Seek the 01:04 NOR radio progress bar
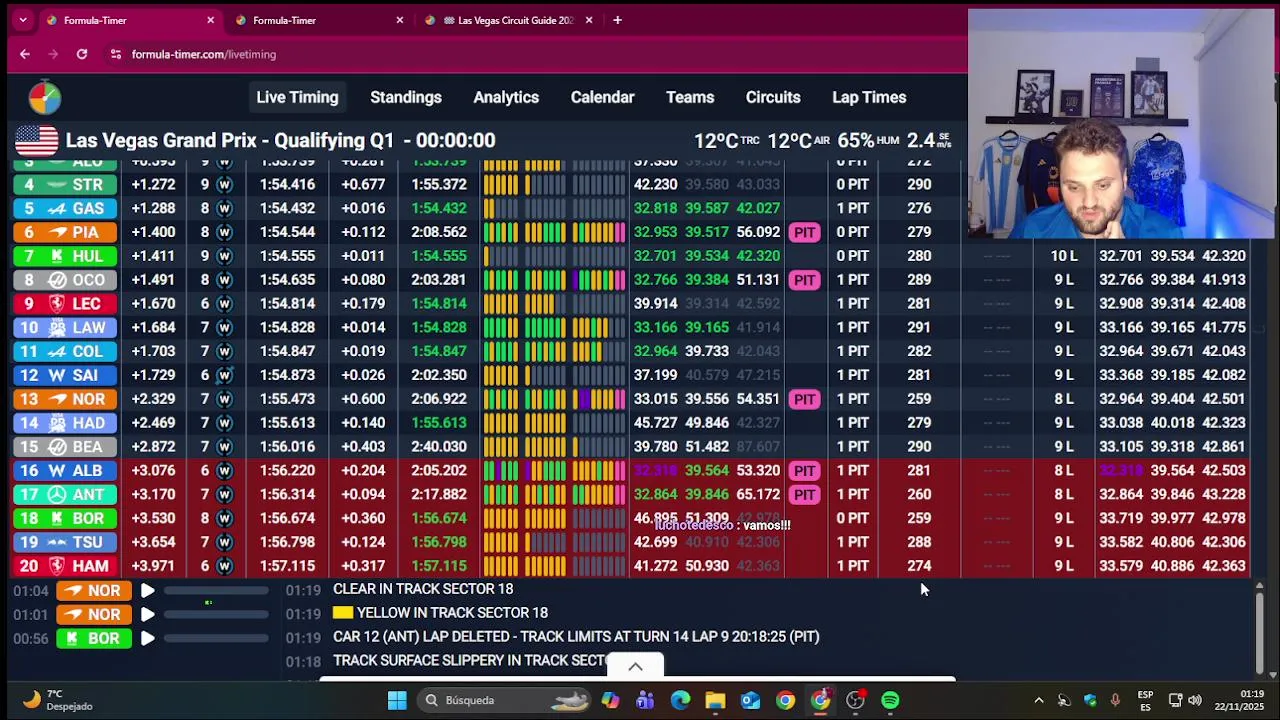The height and width of the screenshot is (720, 1280). [215, 591]
